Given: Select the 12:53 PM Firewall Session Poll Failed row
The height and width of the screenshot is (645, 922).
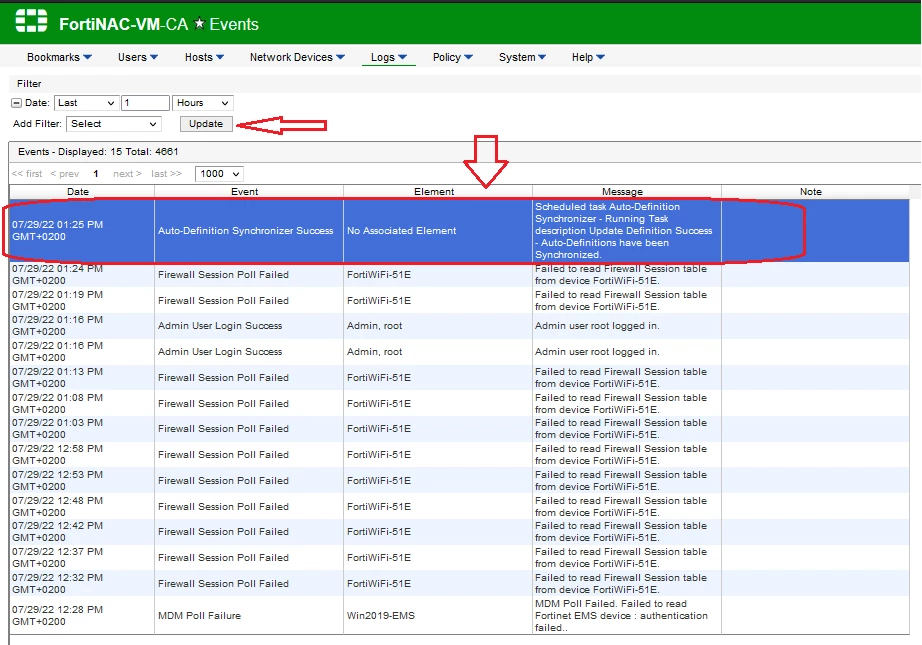Looking at the screenshot, I should tap(459, 480).
